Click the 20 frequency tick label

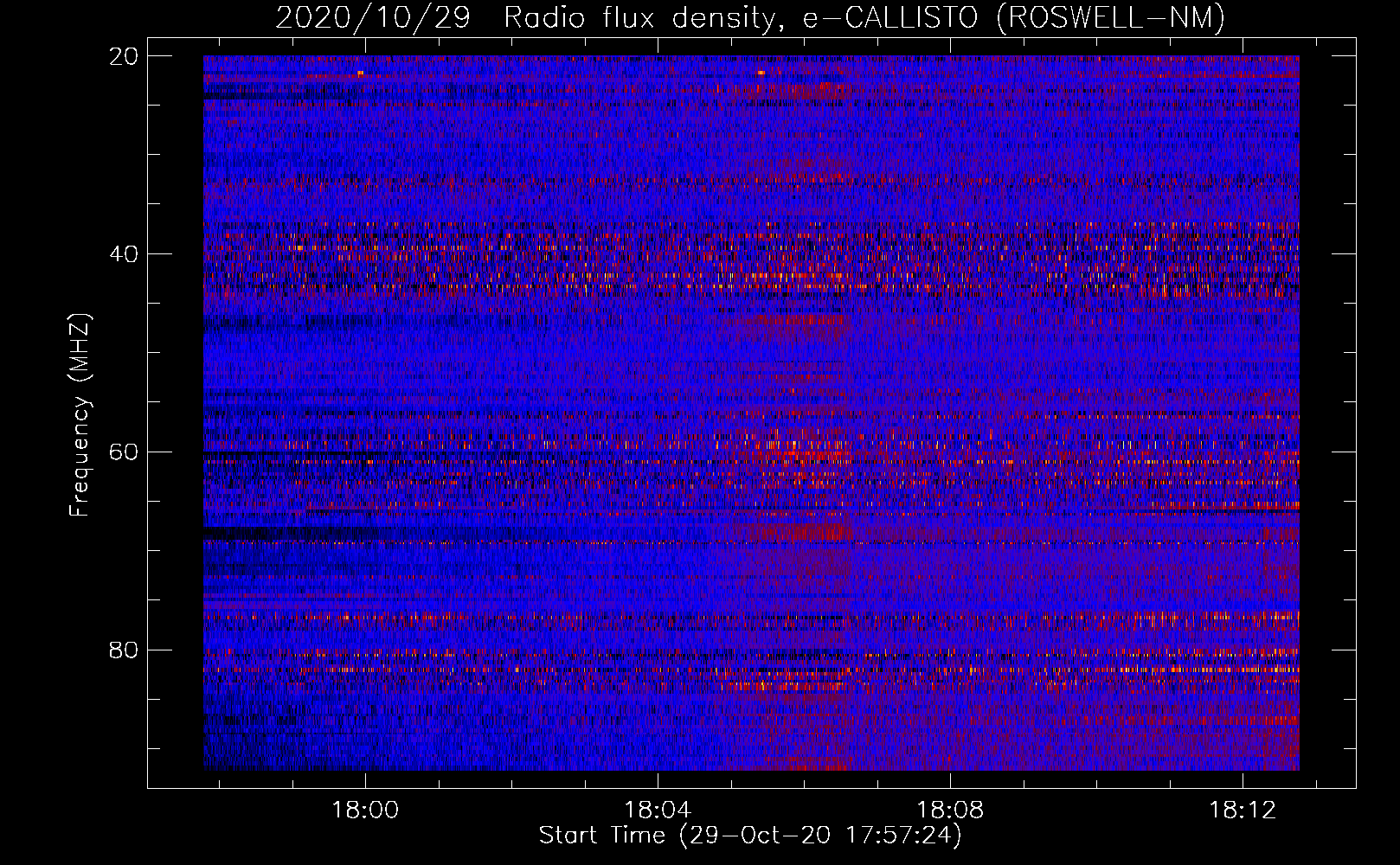click(124, 56)
